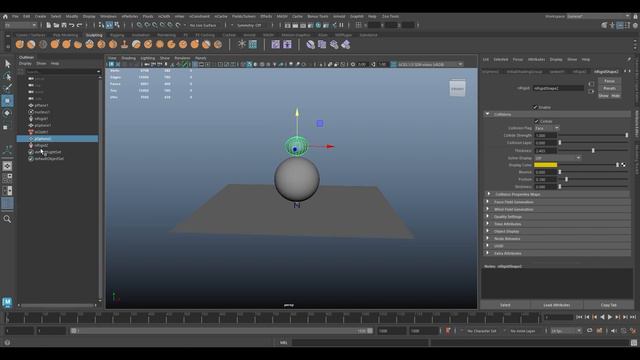Click the yellow Display Color swatch
Image resolution: width=640 pixels, height=360 pixels.
[x=545, y=165]
